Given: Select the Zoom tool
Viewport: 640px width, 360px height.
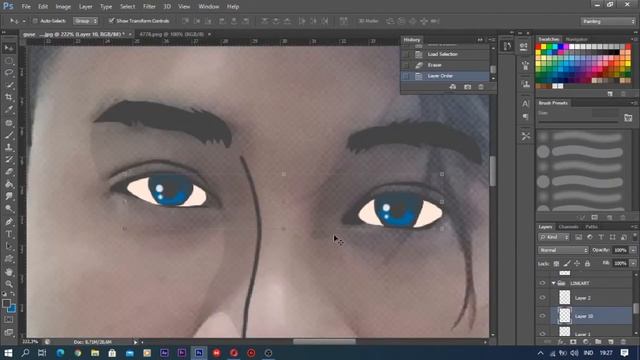Looking at the screenshot, I should pos(9,284).
